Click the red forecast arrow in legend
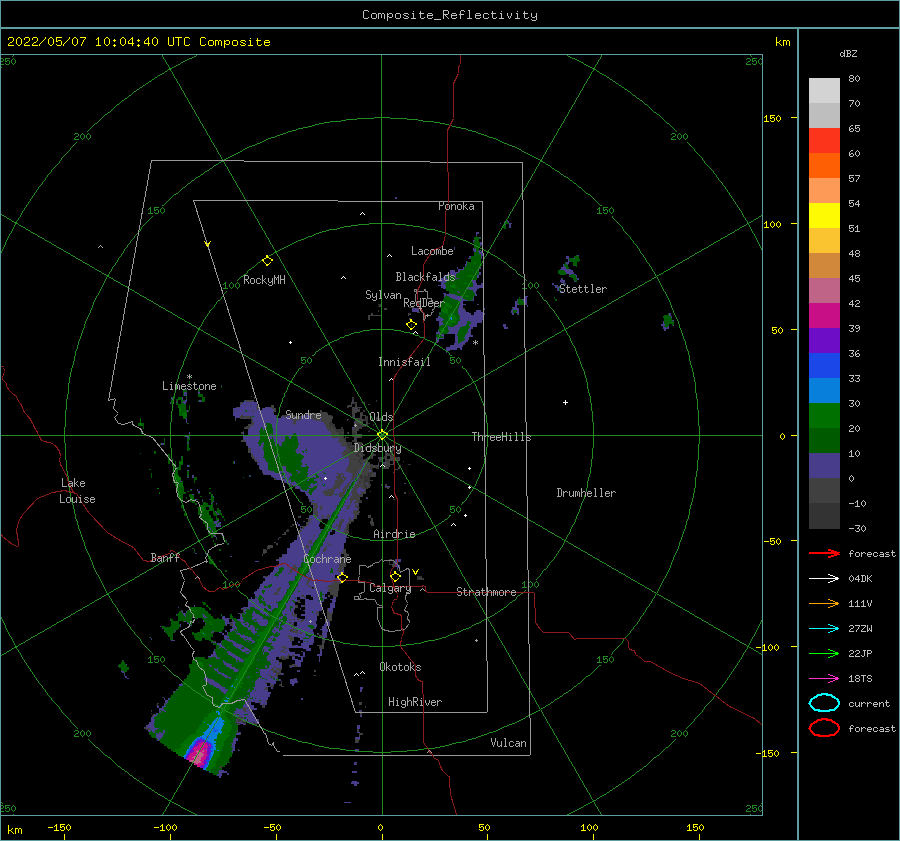This screenshot has width=900, height=841. pos(824,553)
